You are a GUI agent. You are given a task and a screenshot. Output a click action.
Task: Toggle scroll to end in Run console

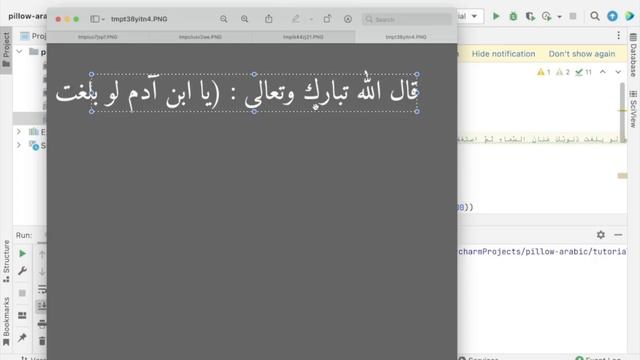tap(42, 306)
